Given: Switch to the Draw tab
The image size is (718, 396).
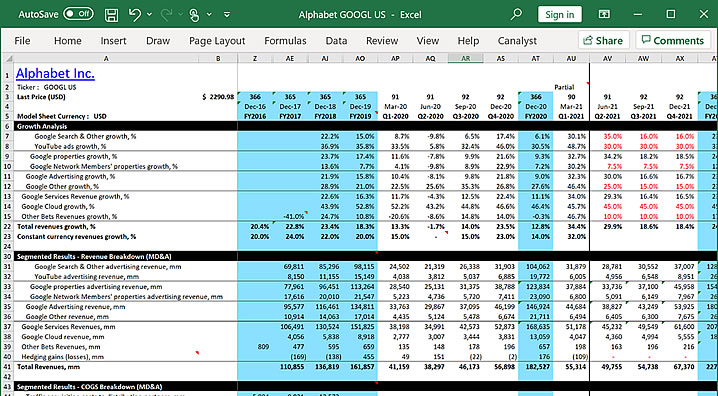Looking at the screenshot, I should click(158, 41).
